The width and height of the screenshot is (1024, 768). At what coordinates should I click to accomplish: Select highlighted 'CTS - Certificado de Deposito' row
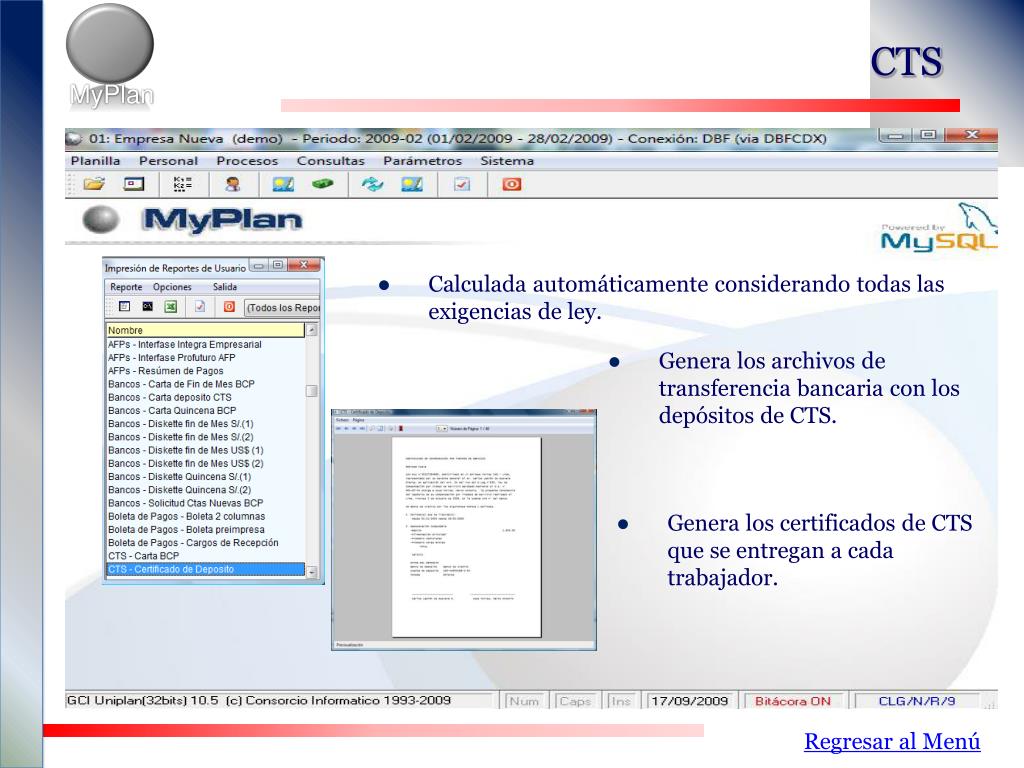point(205,569)
